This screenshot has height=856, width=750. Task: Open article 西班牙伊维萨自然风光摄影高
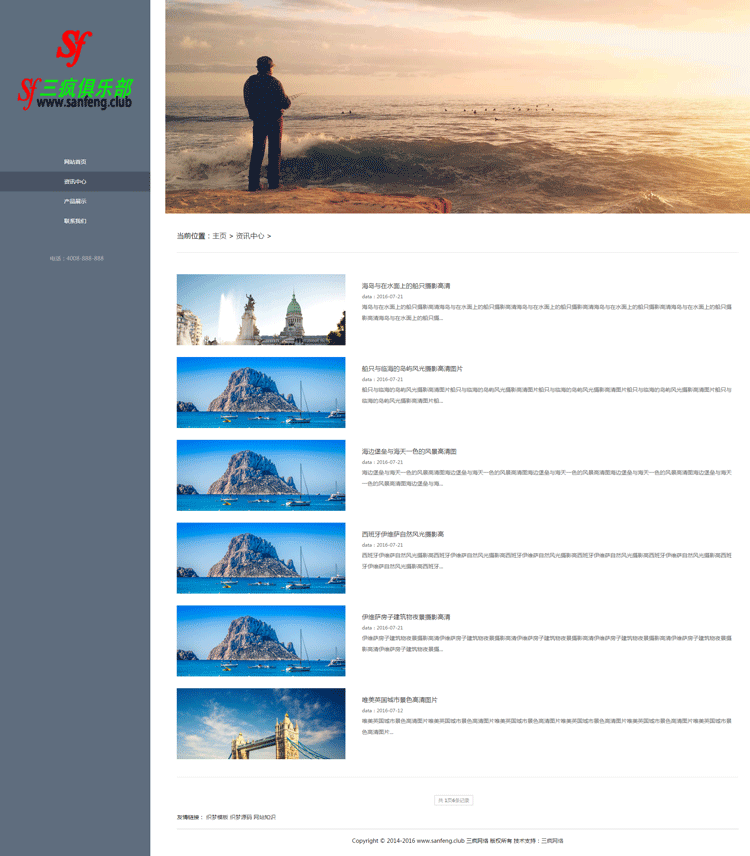(403, 534)
